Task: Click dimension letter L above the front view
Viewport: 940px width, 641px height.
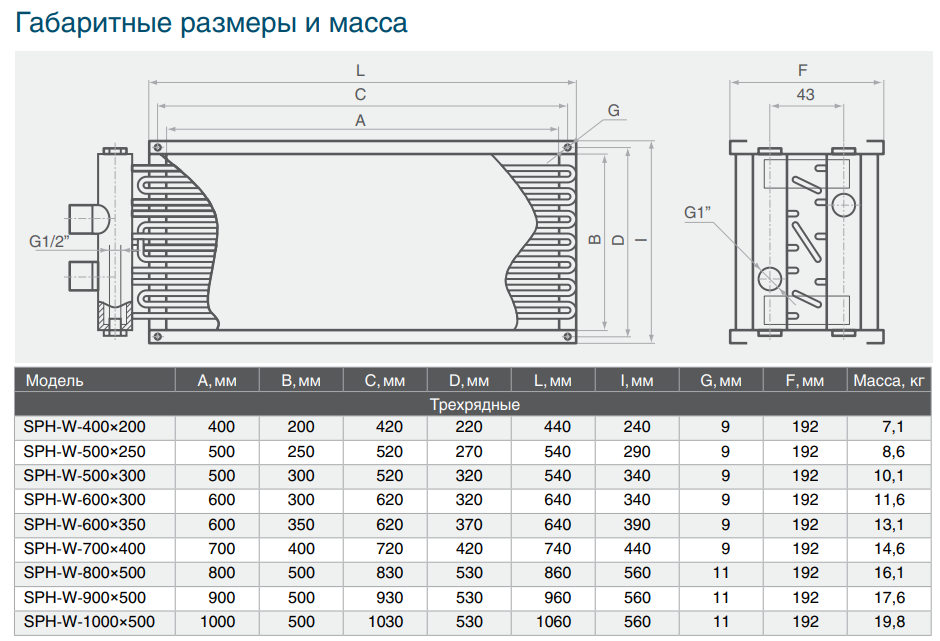Action: [x=360, y=70]
